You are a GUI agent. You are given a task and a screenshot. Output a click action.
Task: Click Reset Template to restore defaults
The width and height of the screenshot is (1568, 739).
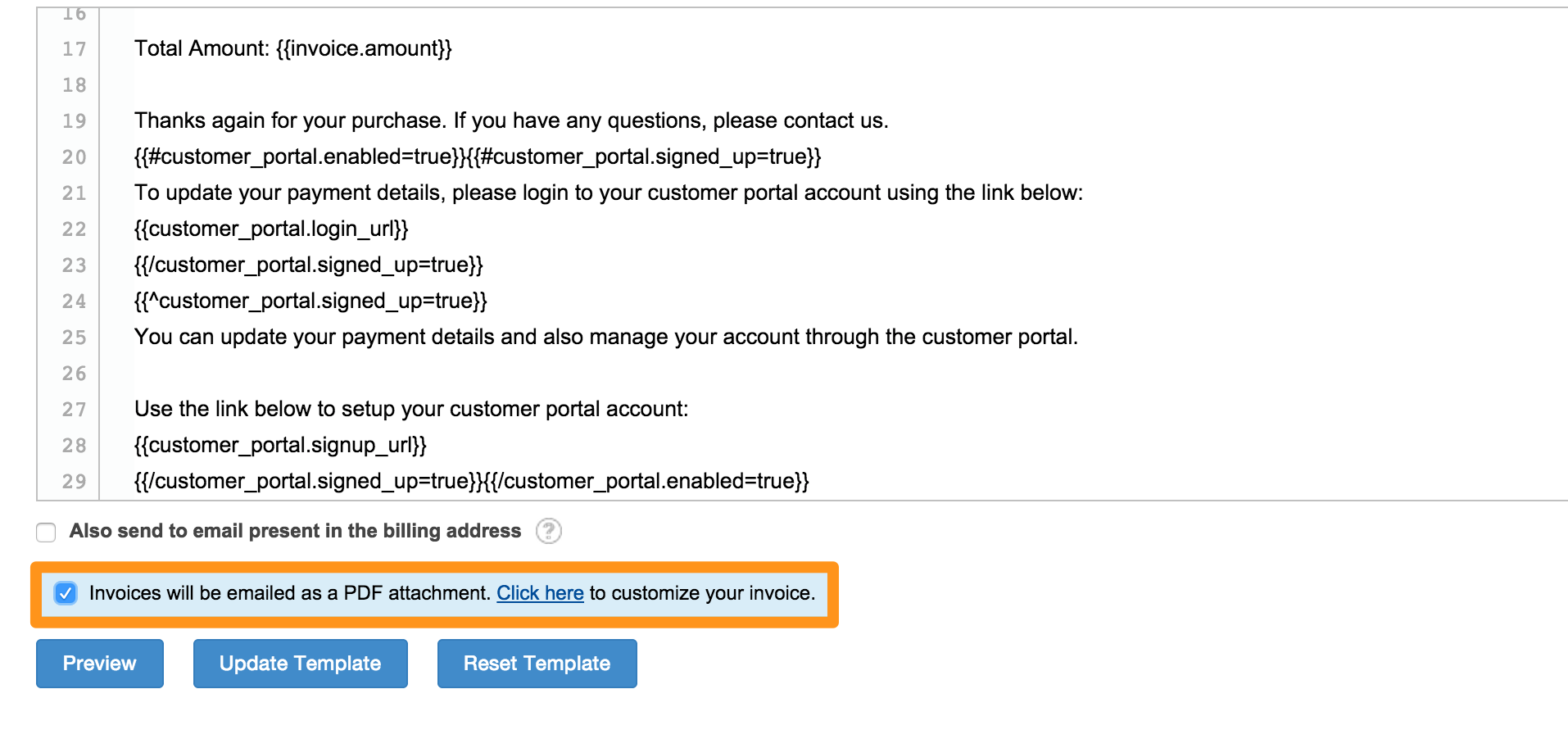537,663
